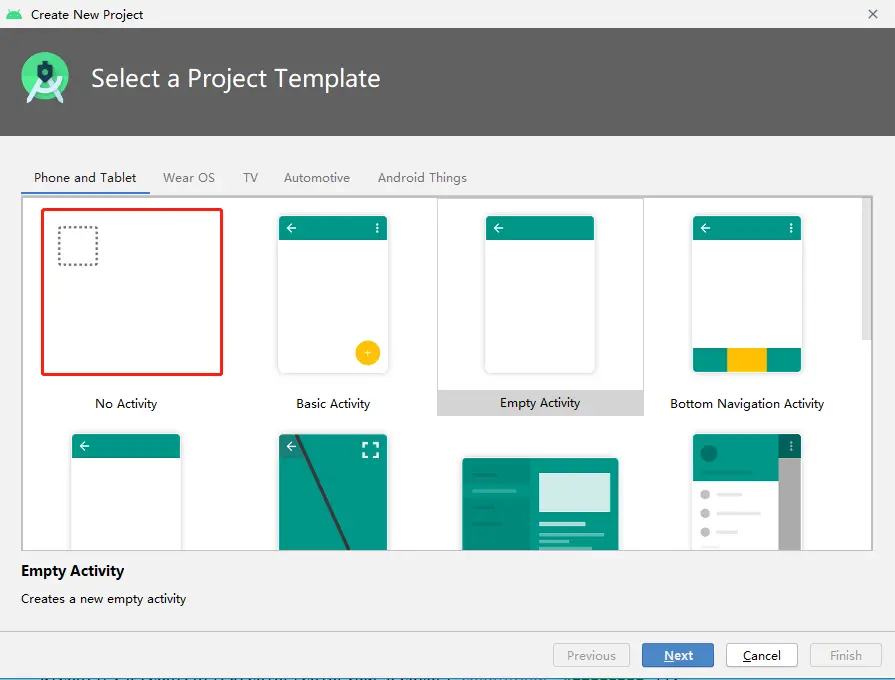Select the No Activity template
Screen dimensions: 895x680
point(131,290)
